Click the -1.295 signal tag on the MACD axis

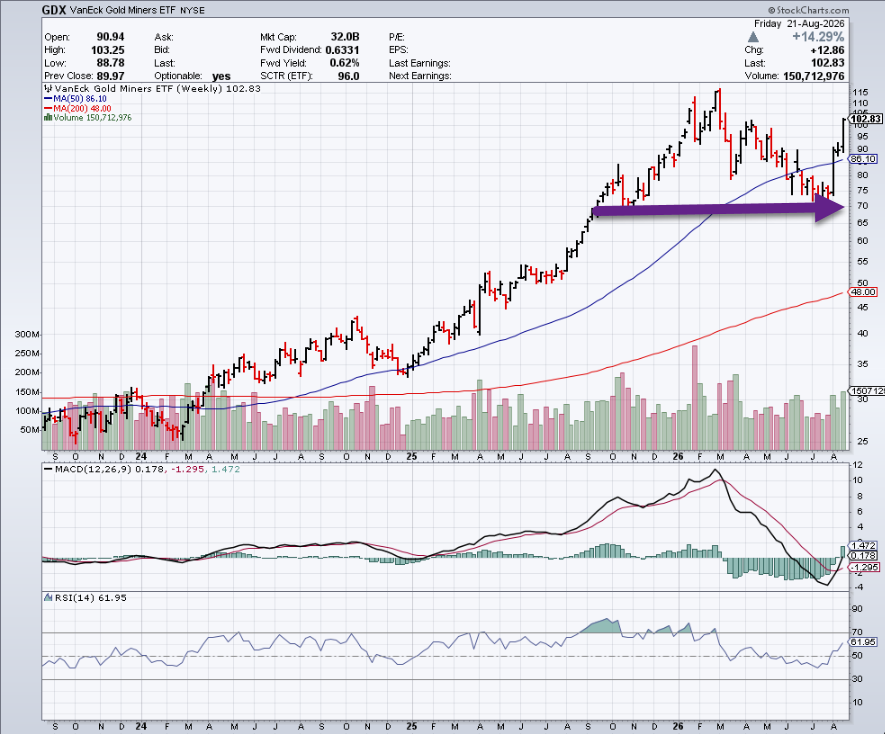point(864,567)
